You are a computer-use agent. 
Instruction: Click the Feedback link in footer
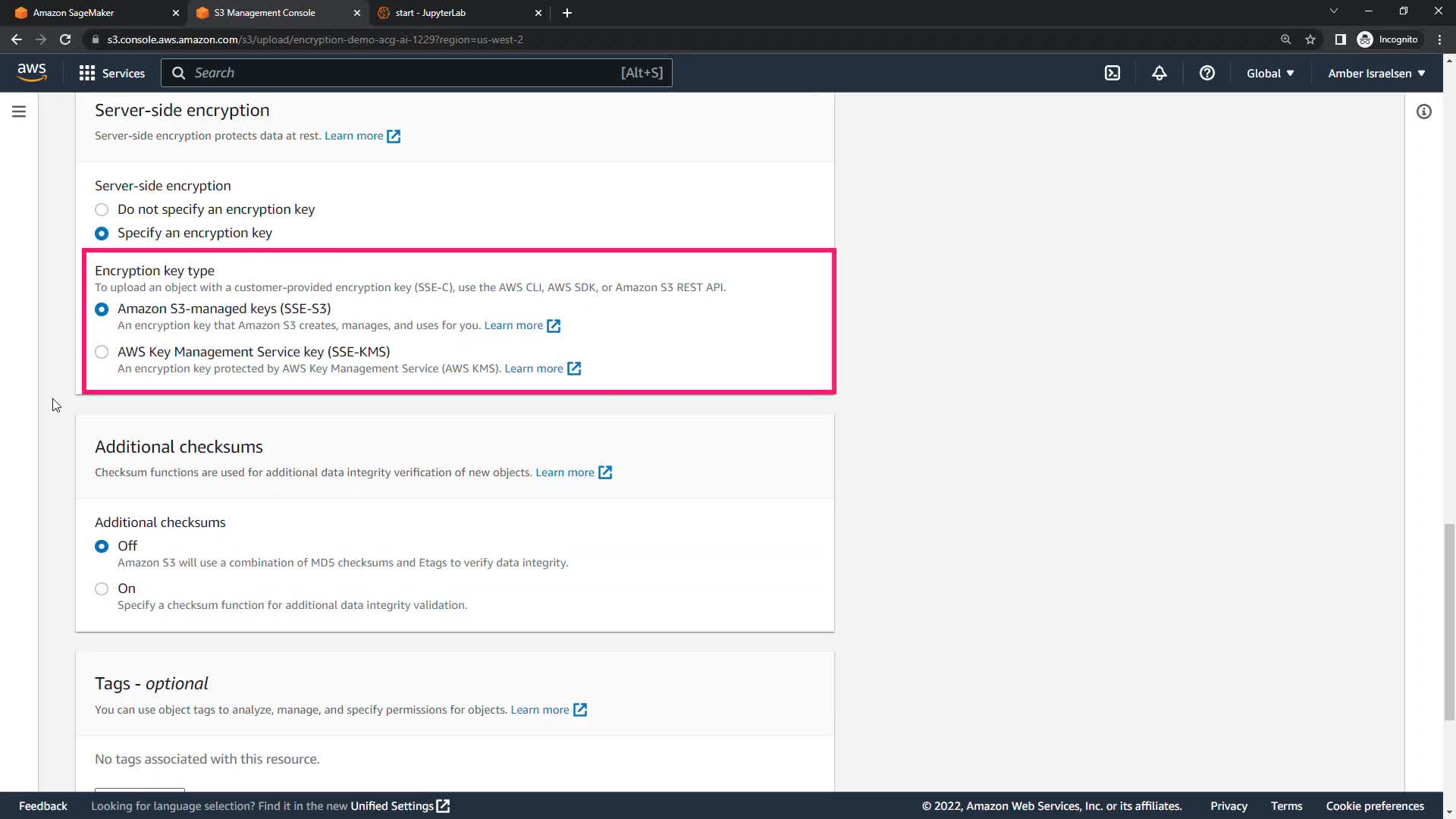click(x=43, y=805)
